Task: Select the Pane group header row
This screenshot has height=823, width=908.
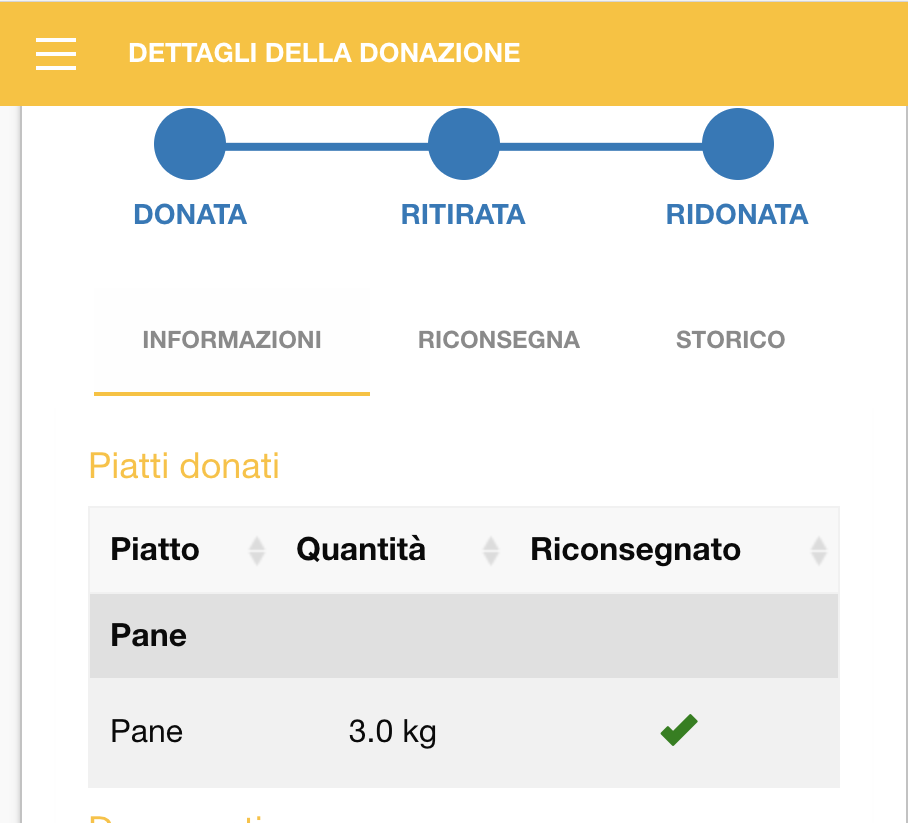Action: pyautogui.click(x=464, y=636)
